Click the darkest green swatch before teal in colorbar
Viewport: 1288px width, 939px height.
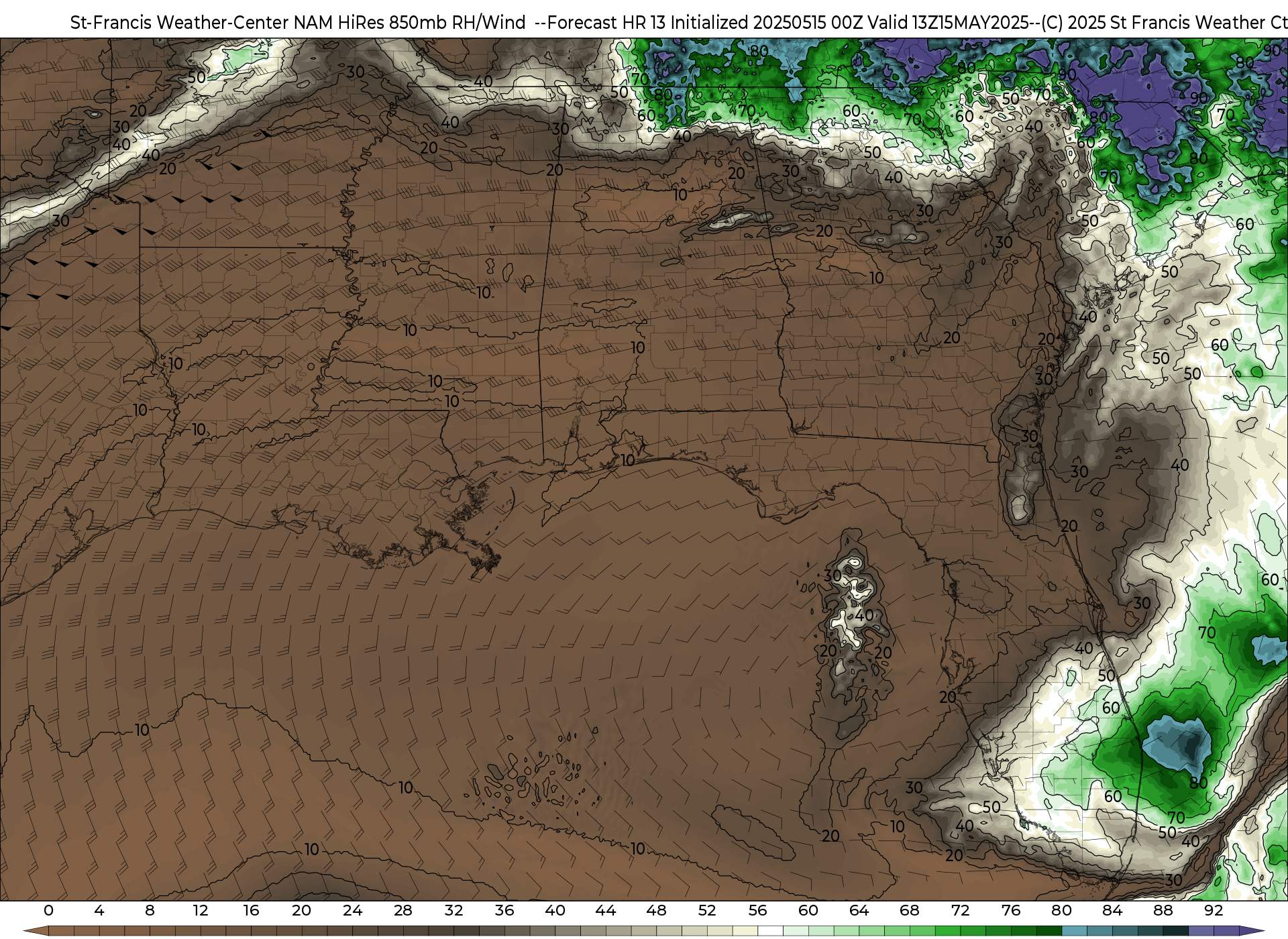(x=1049, y=931)
